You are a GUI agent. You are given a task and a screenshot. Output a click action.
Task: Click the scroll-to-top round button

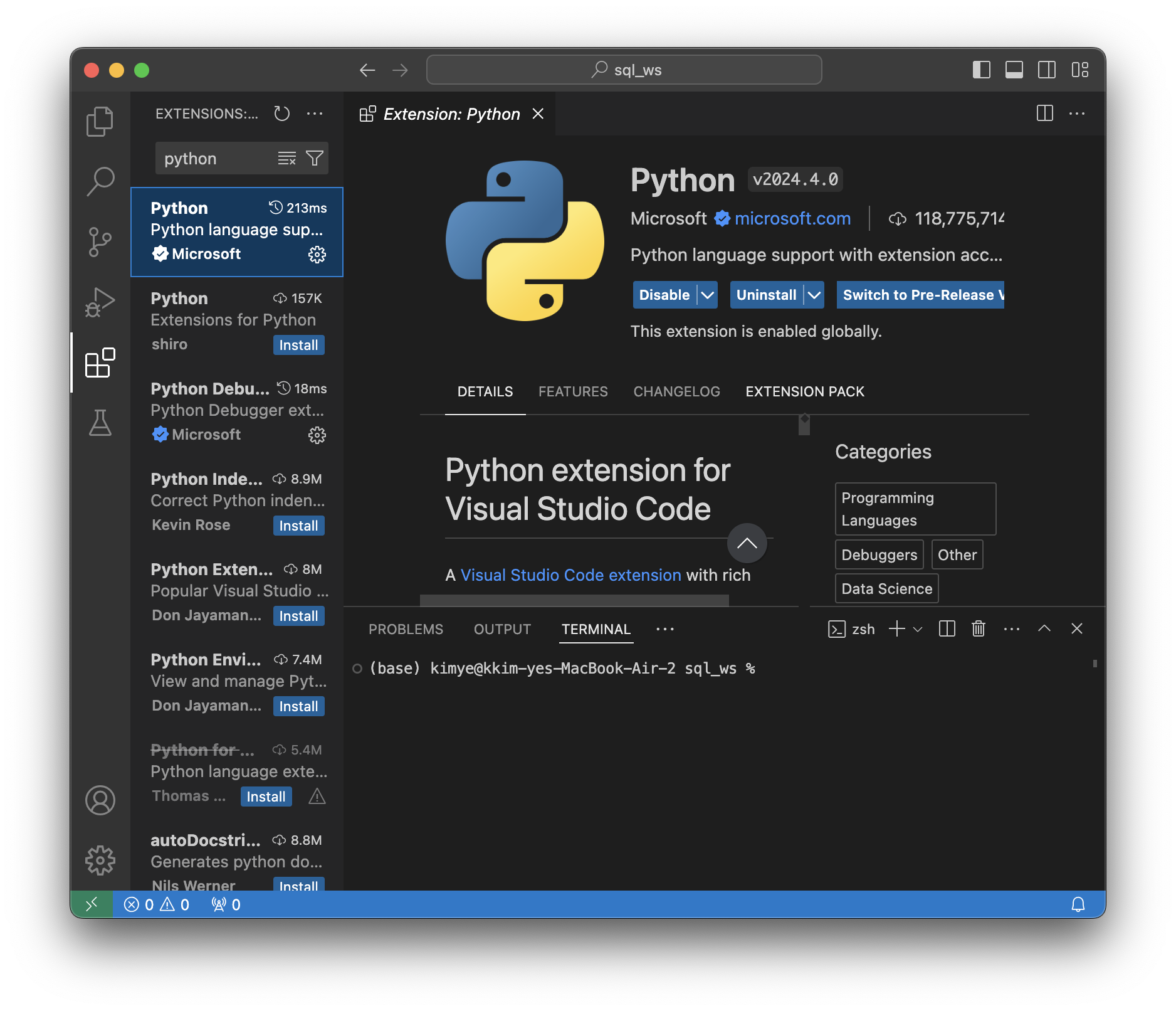[747, 543]
